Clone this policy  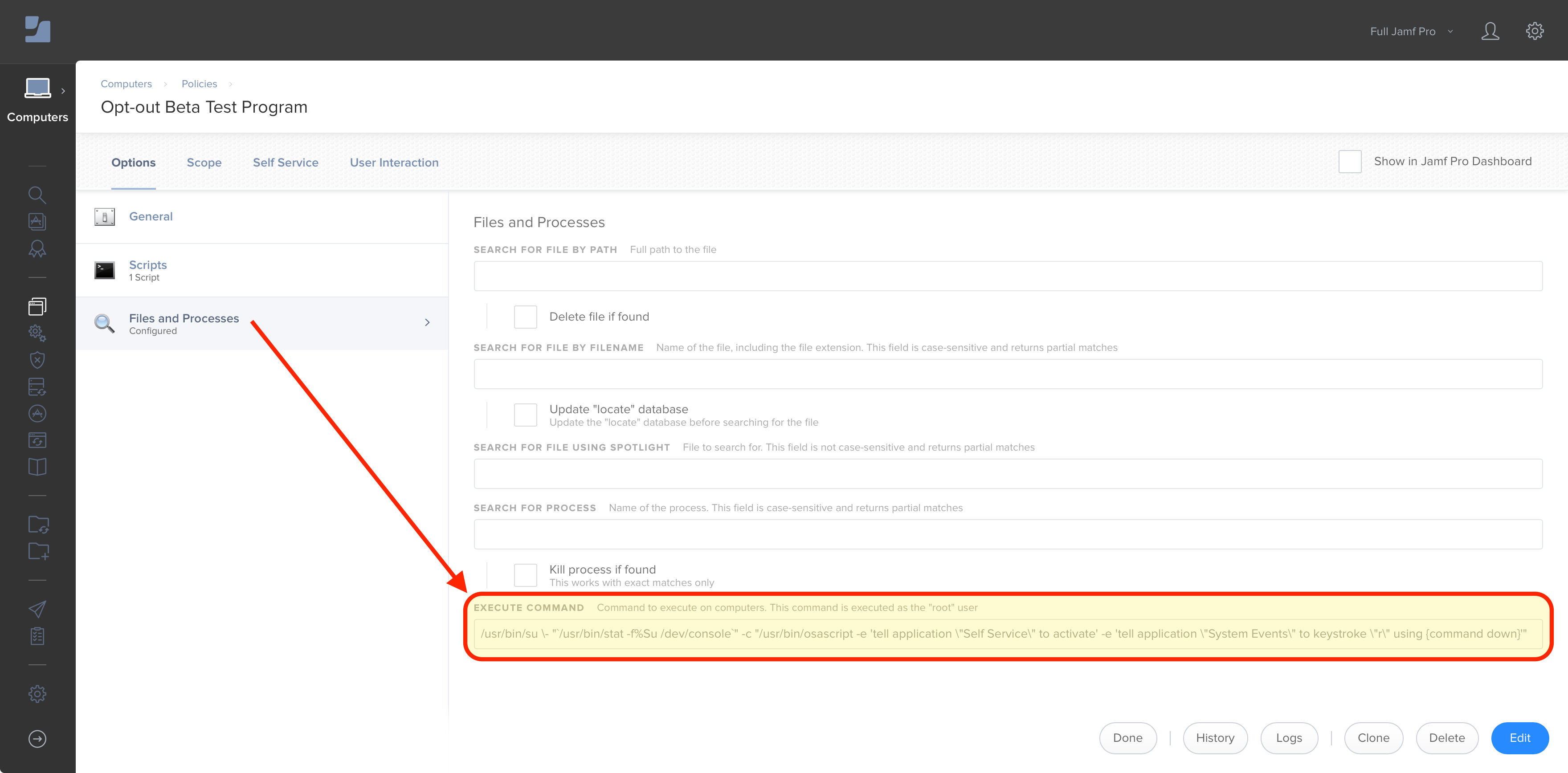[1373, 738]
